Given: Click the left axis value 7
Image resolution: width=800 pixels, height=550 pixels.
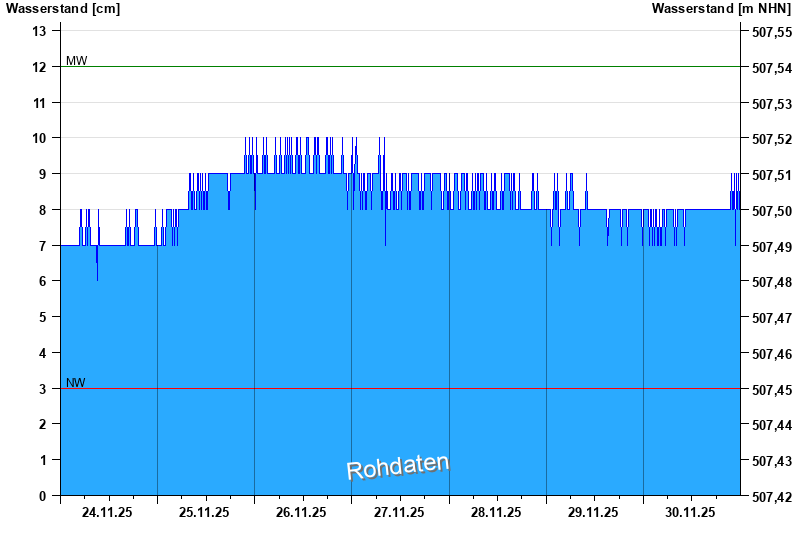Looking at the screenshot, I should tap(42, 246).
